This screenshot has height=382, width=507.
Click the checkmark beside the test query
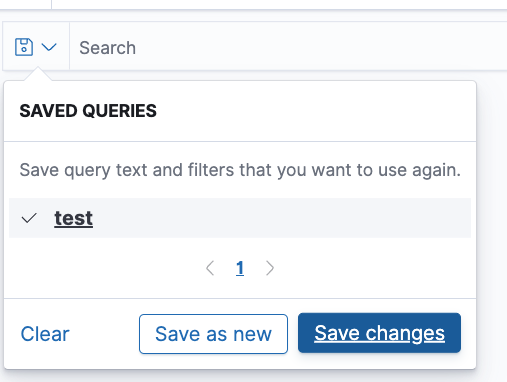29,218
